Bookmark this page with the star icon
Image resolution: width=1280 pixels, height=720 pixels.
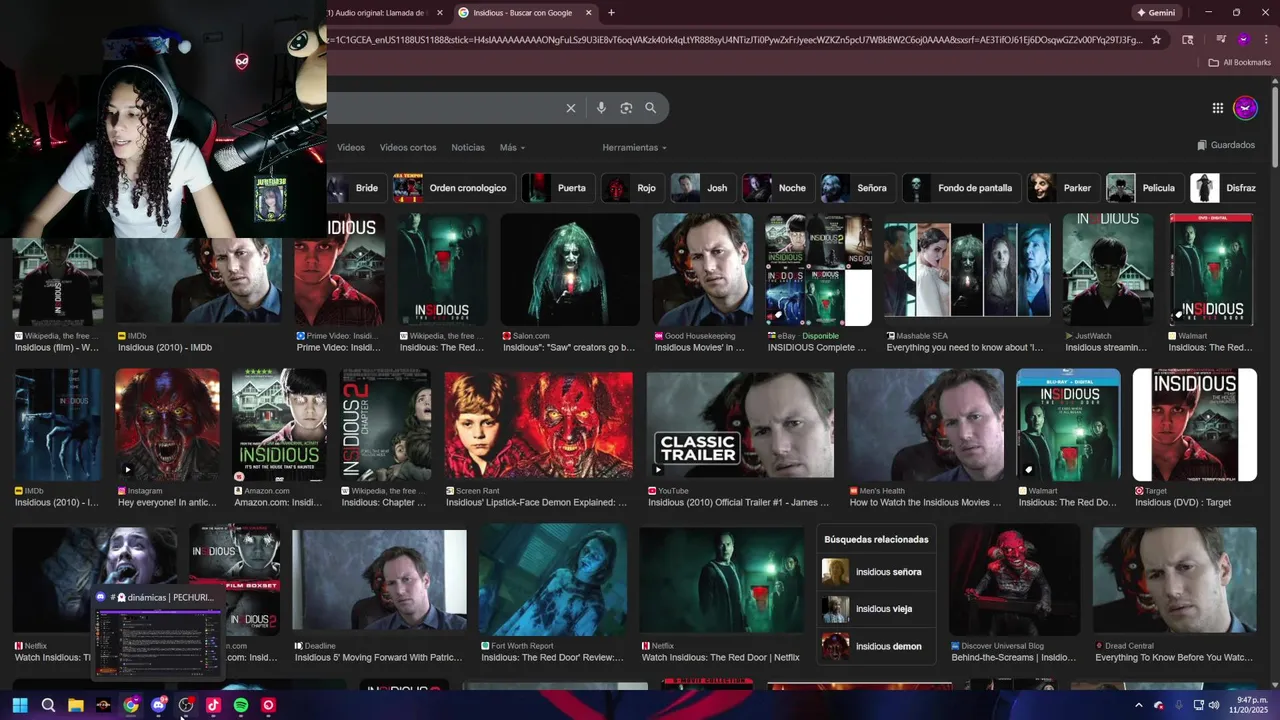[x=1156, y=40]
